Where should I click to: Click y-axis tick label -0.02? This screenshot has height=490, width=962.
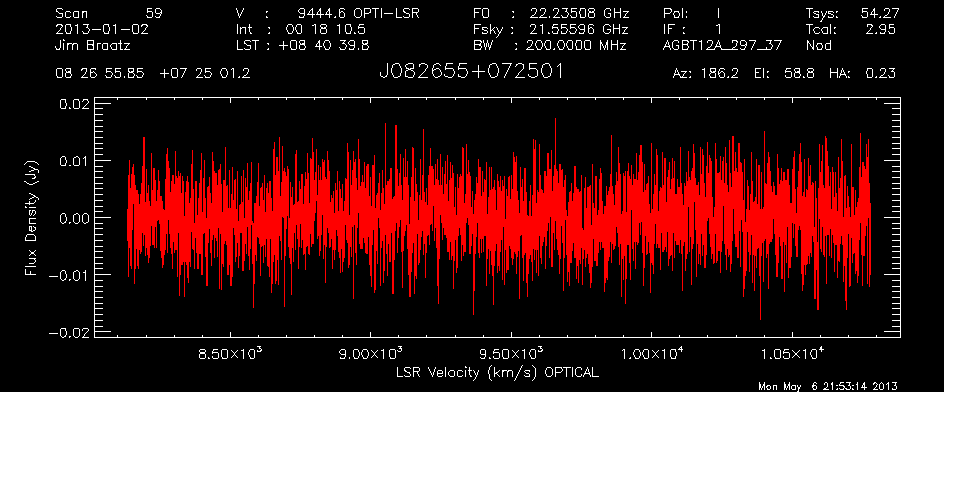point(69,332)
